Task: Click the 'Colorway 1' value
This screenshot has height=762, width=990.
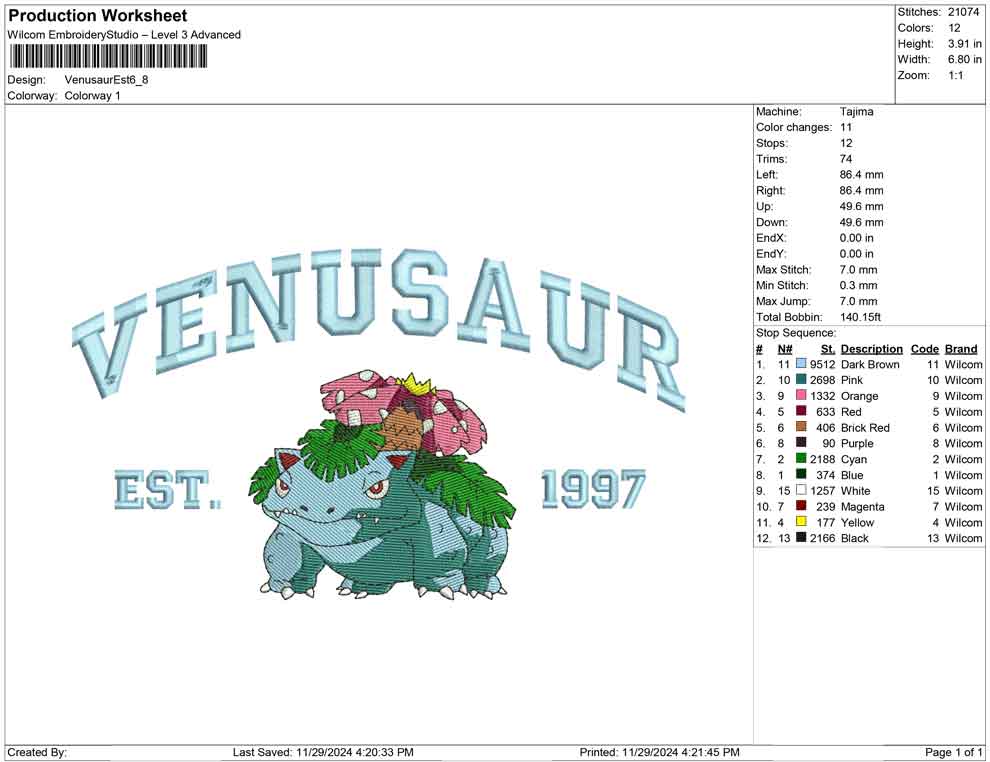Action: point(92,96)
